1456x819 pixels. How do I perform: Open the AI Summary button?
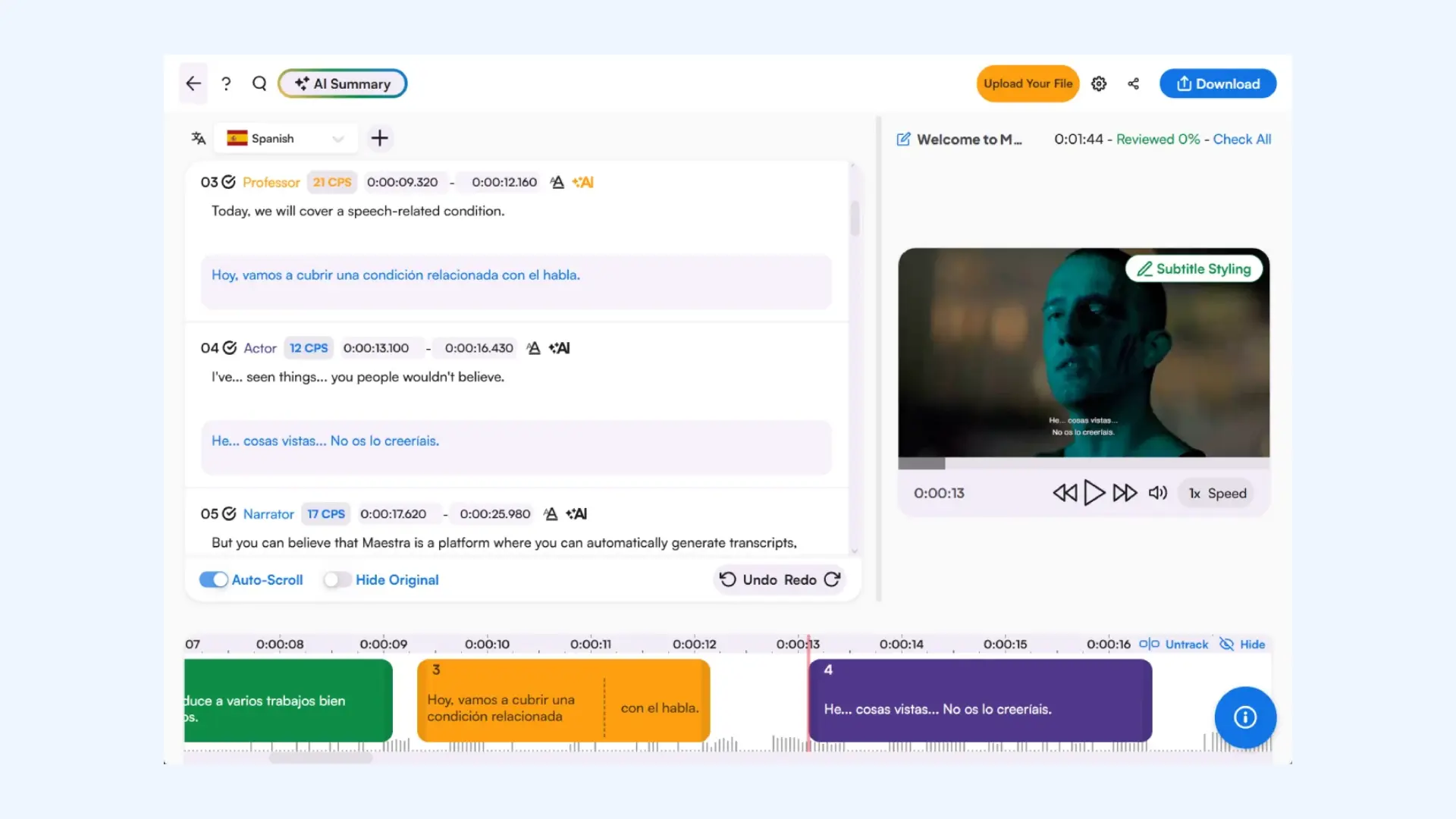click(x=343, y=83)
